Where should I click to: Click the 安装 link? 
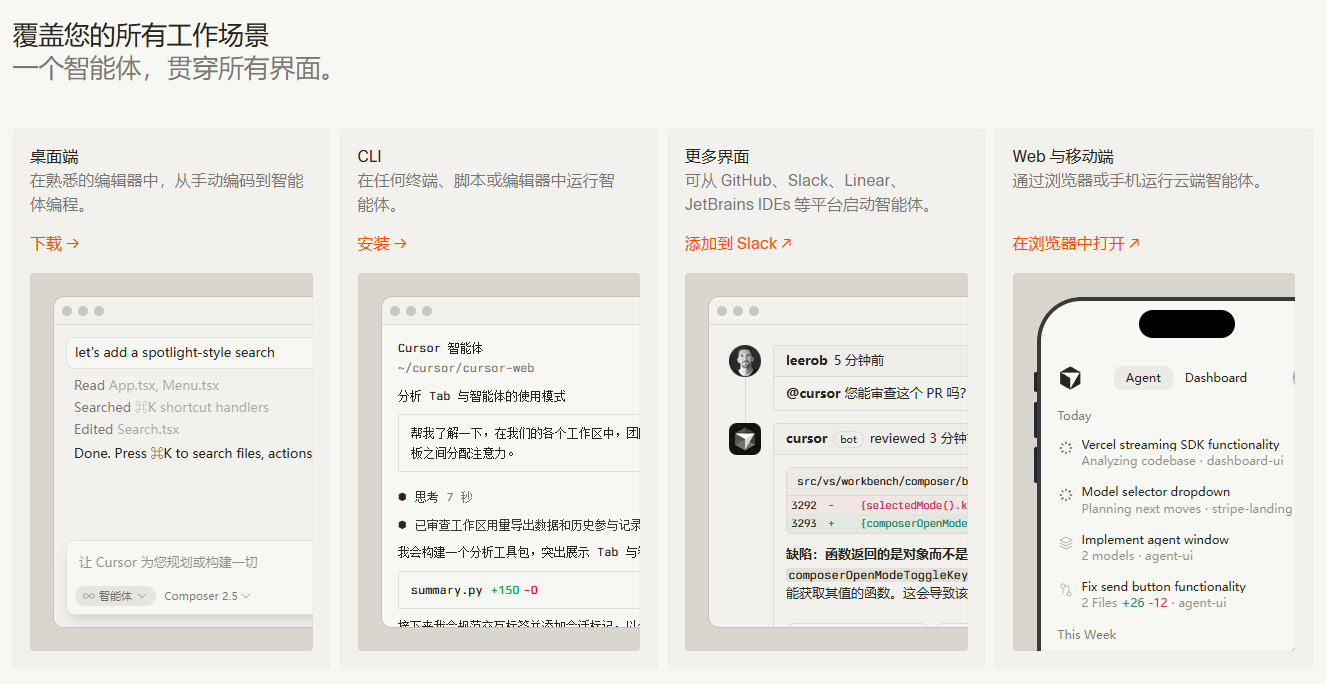coord(382,243)
